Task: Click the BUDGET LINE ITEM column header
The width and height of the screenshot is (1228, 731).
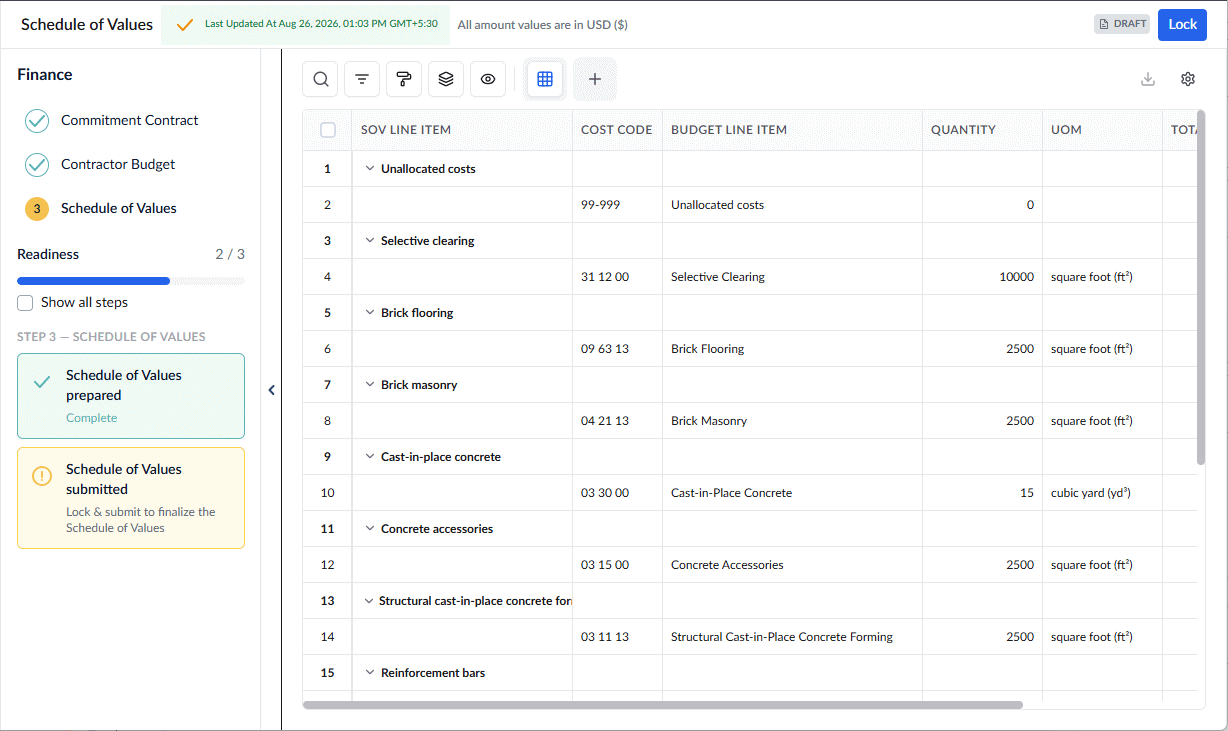Action: pyautogui.click(x=792, y=130)
